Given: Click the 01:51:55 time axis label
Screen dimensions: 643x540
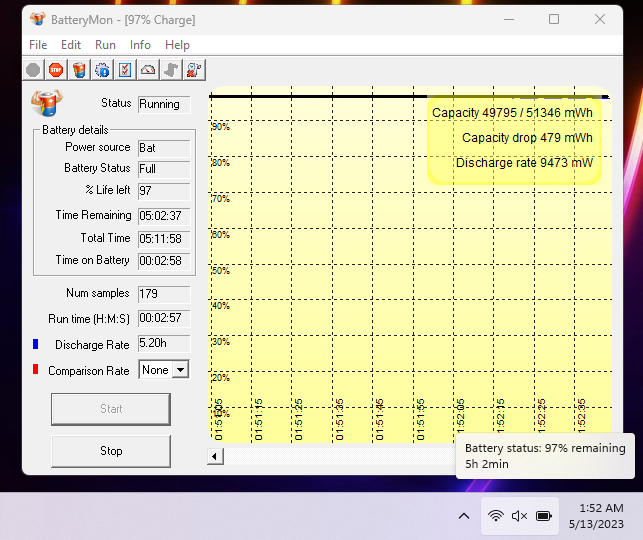Looking at the screenshot, I should 420,419.
